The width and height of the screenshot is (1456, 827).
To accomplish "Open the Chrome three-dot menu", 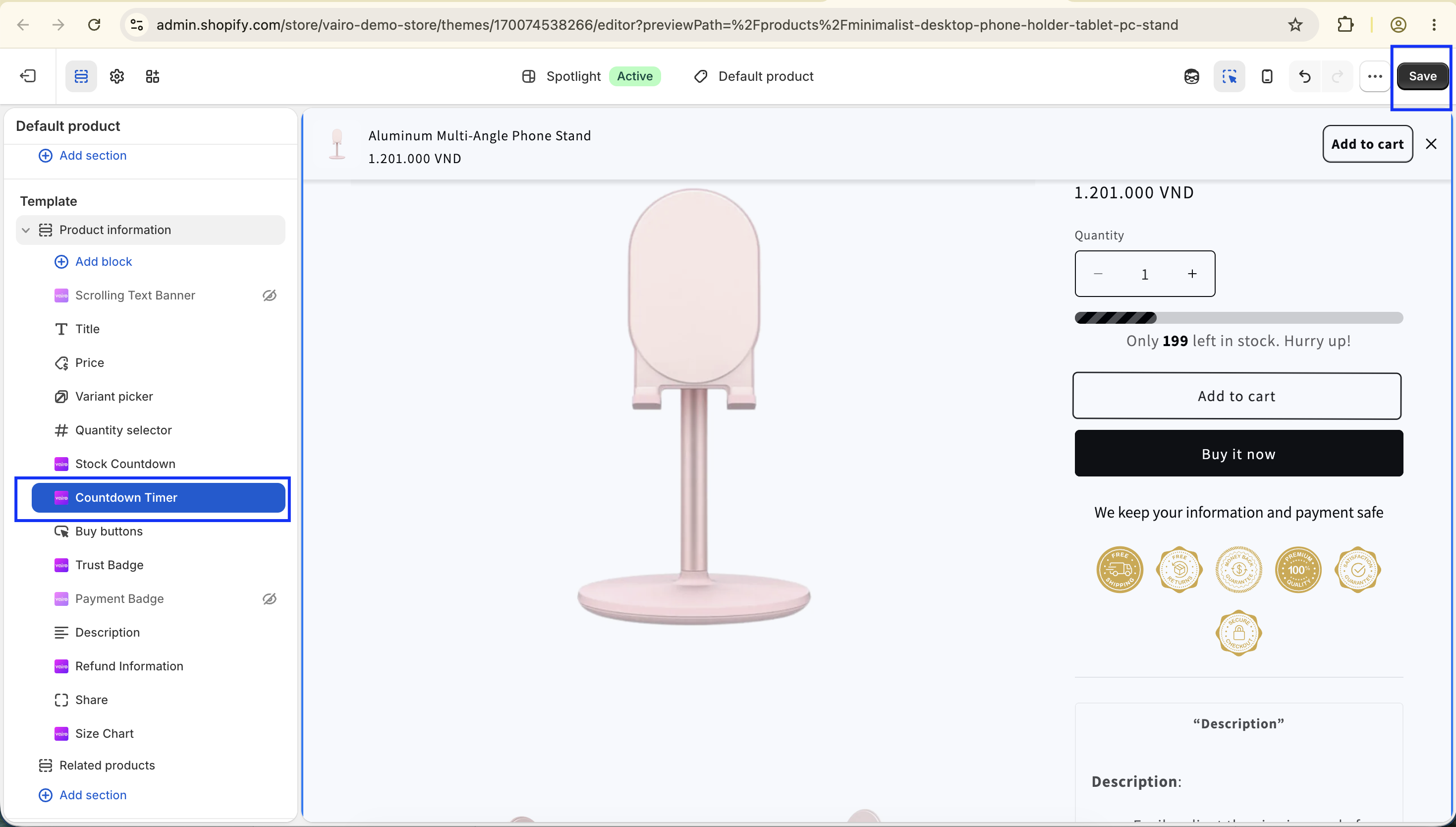I will click(1434, 25).
